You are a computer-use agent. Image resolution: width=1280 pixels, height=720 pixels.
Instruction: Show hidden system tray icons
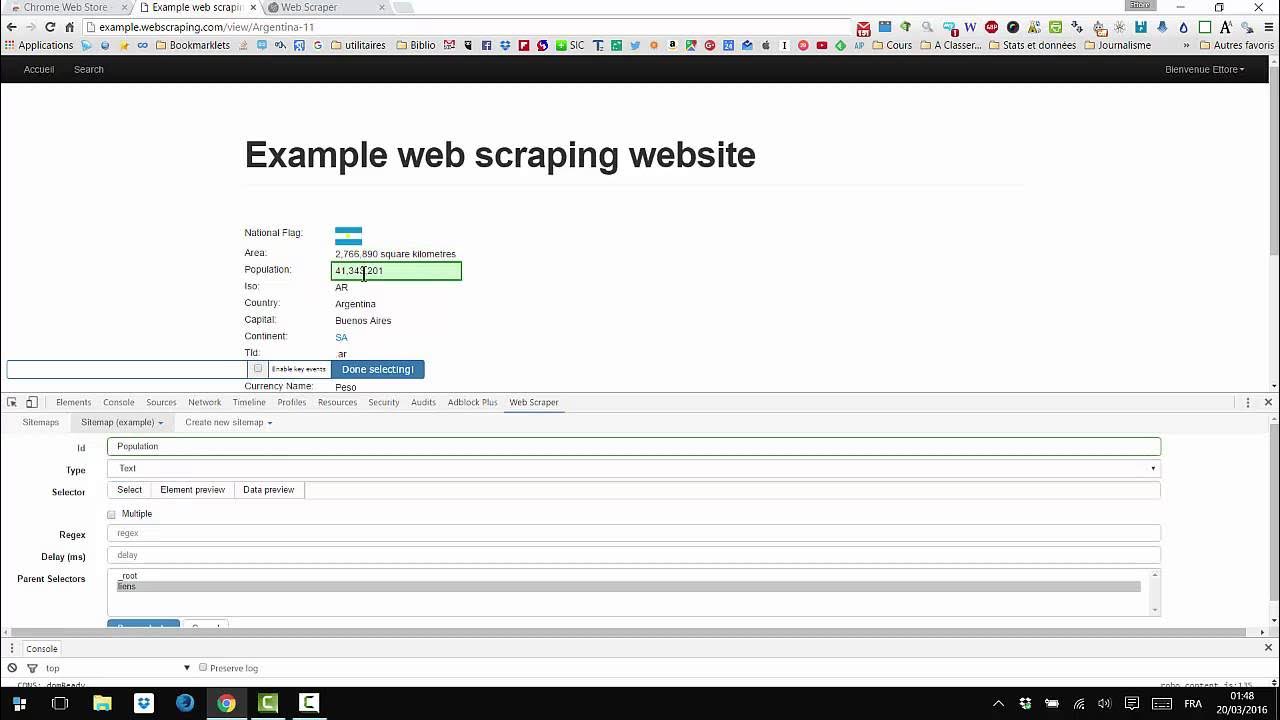coord(998,703)
